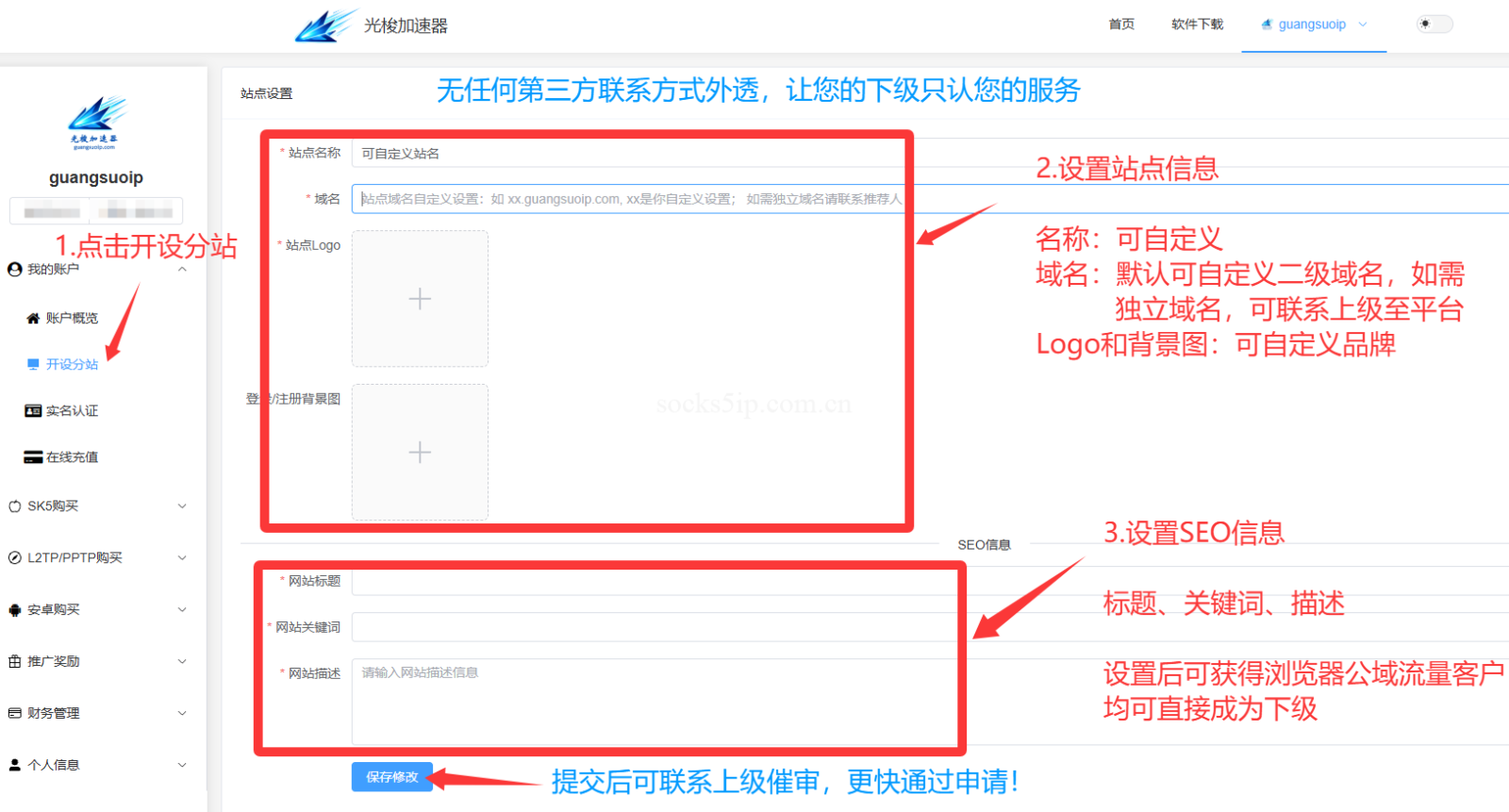Click the L2TP/PPTP购买 compass icon

15,558
